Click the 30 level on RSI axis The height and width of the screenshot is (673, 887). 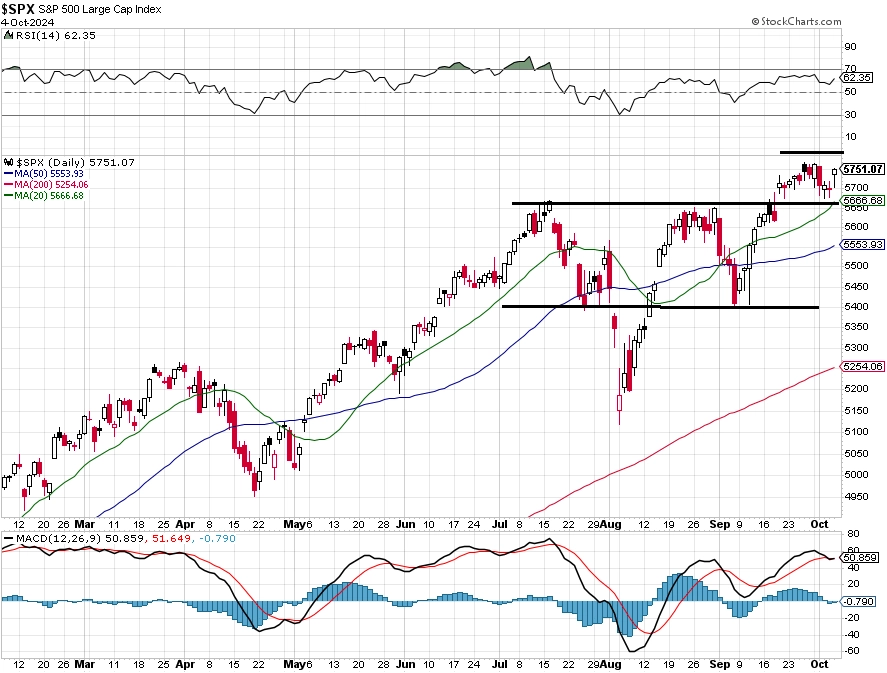[x=851, y=115]
